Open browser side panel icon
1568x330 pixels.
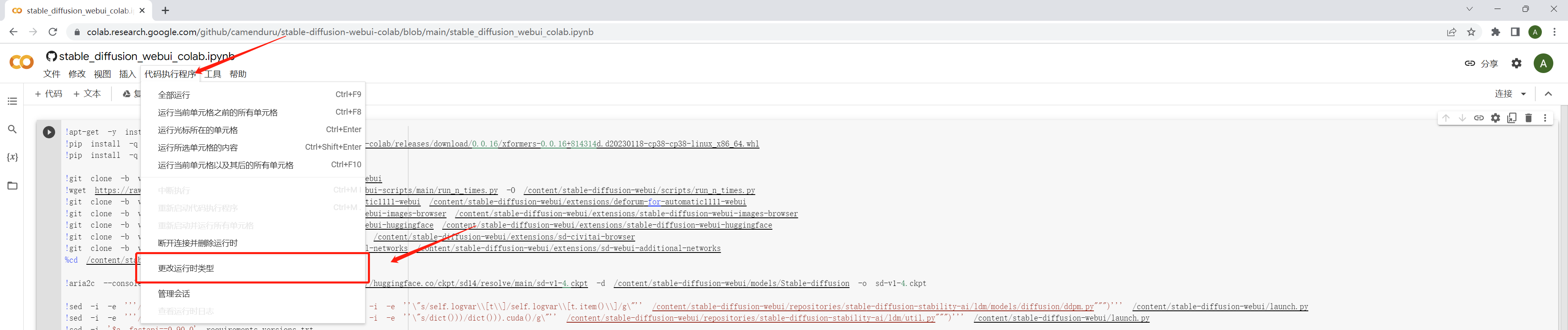point(1515,31)
